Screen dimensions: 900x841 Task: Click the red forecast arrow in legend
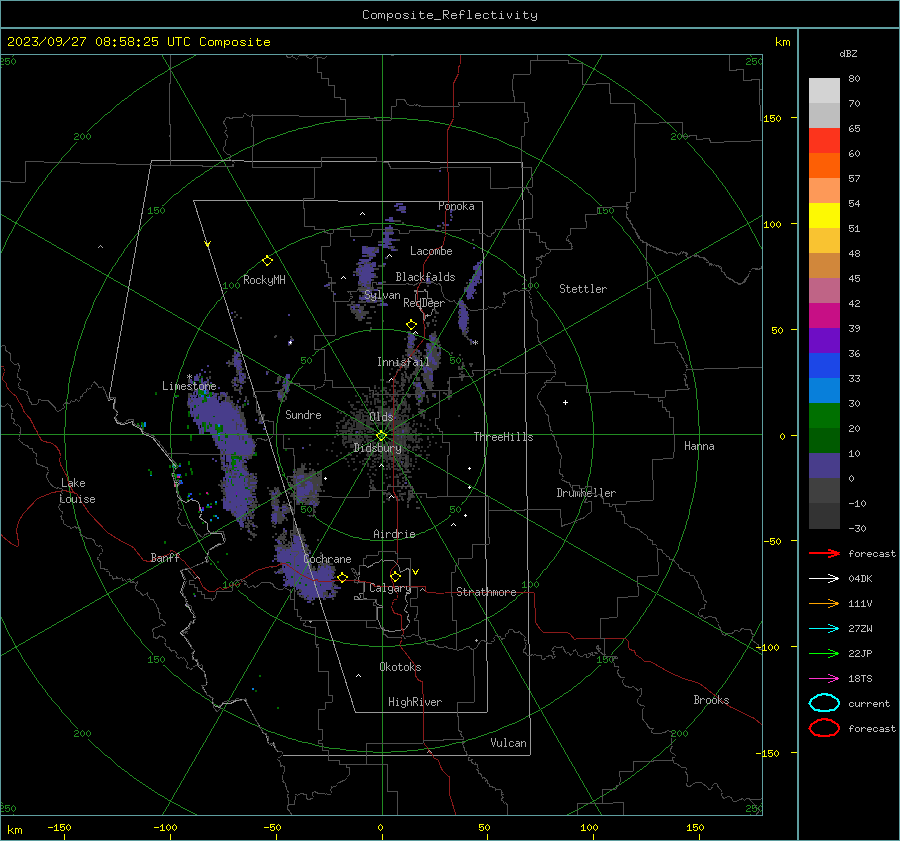(x=824, y=553)
